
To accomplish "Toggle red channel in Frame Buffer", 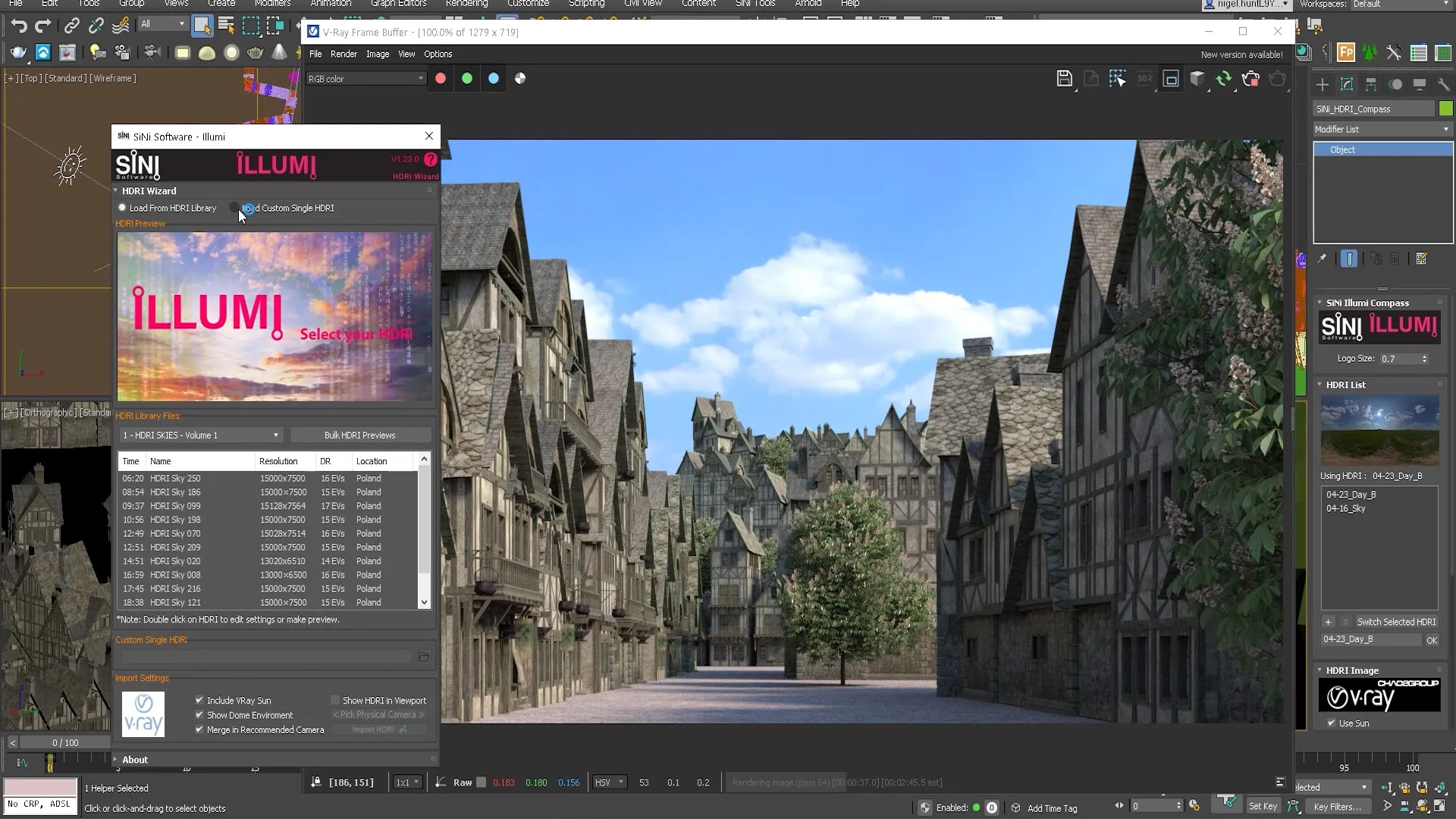I will point(441,78).
